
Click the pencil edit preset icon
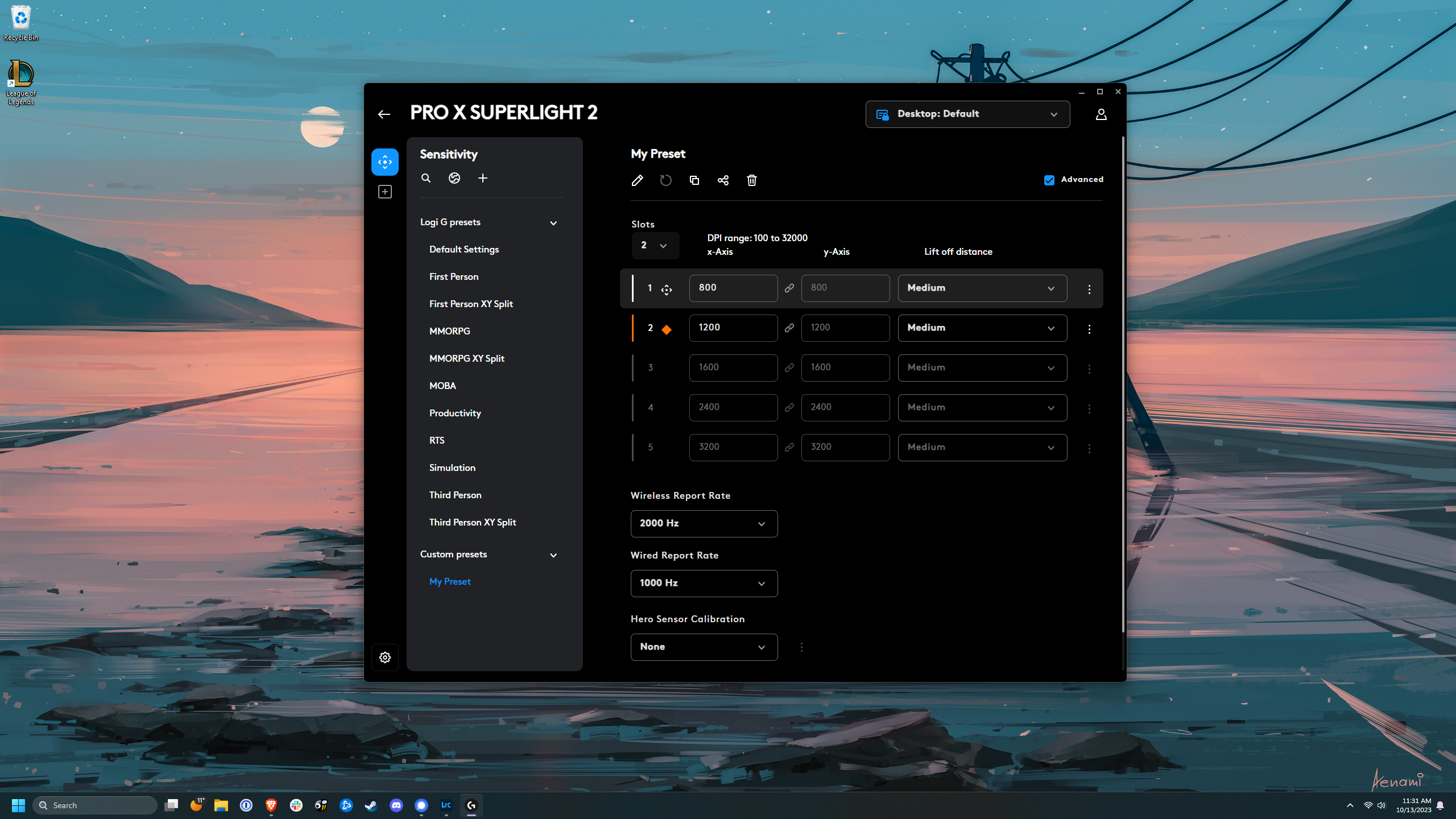(x=637, y=180)
